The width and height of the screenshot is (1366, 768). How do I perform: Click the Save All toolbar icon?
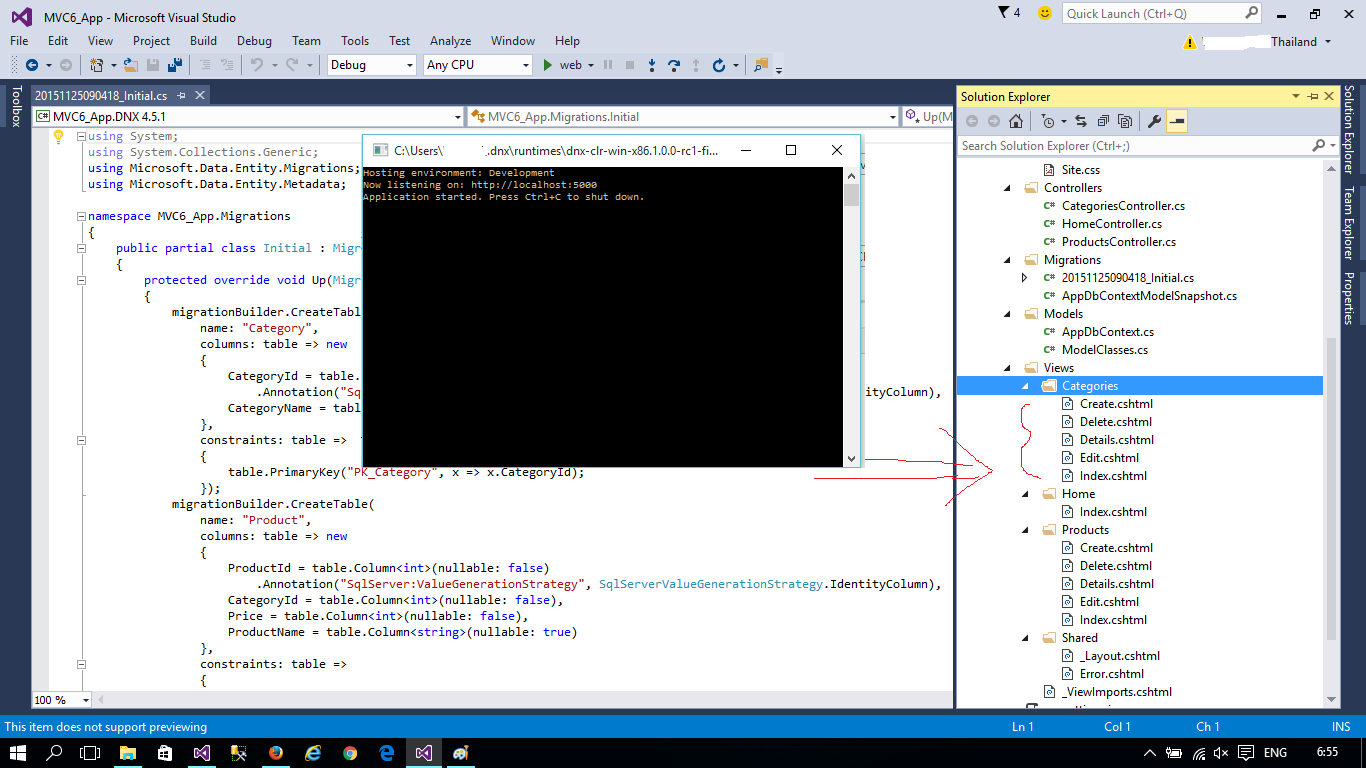[x=174, y=65]
